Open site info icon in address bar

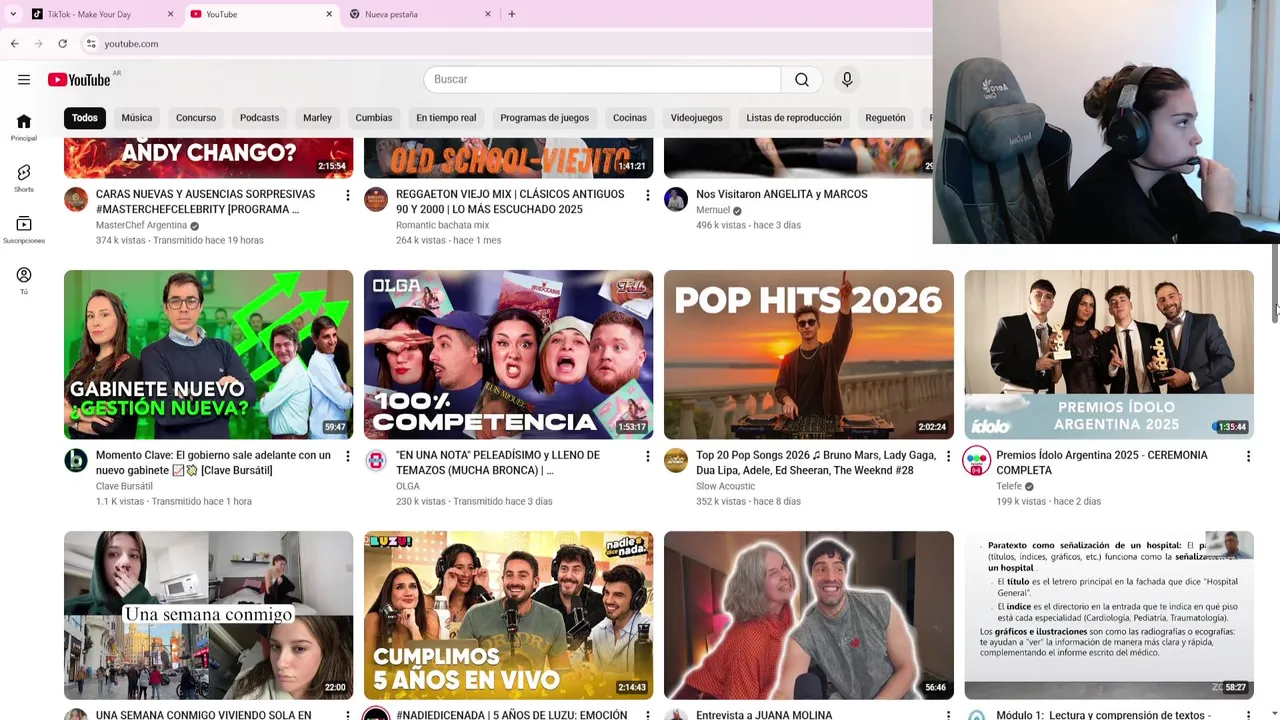pyautogui.click(x=91, y=44)
